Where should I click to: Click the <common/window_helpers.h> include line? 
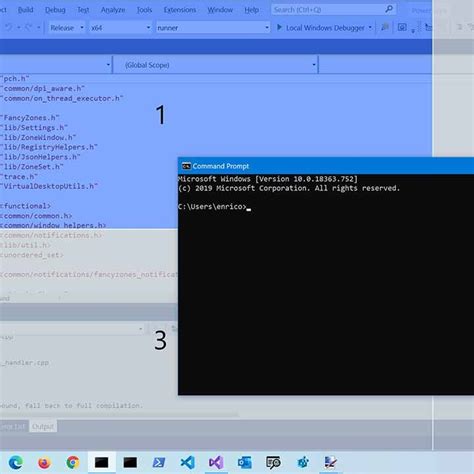click(53, 225)
